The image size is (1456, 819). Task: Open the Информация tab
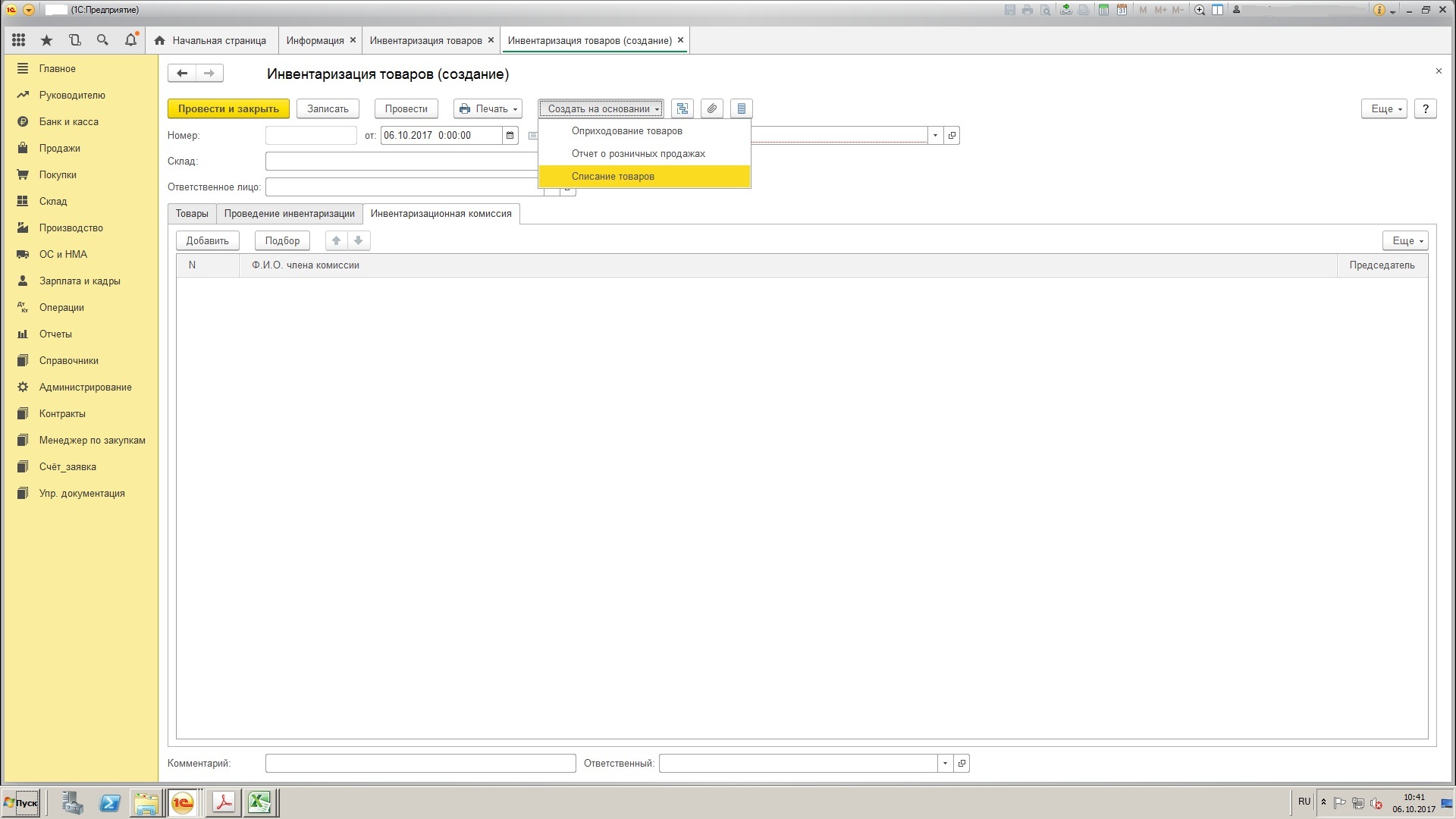pyautogui.click(x=315, y=40)
